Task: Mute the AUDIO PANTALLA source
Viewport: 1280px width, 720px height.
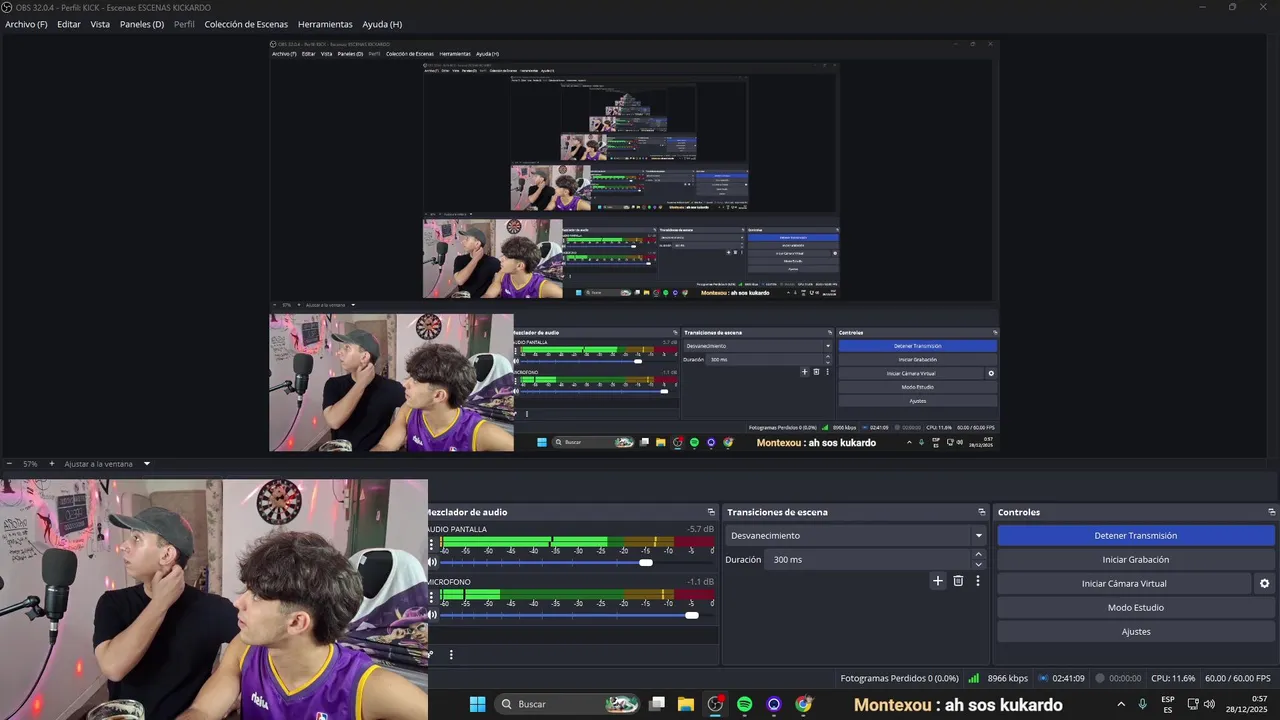Action: [433, 562]
